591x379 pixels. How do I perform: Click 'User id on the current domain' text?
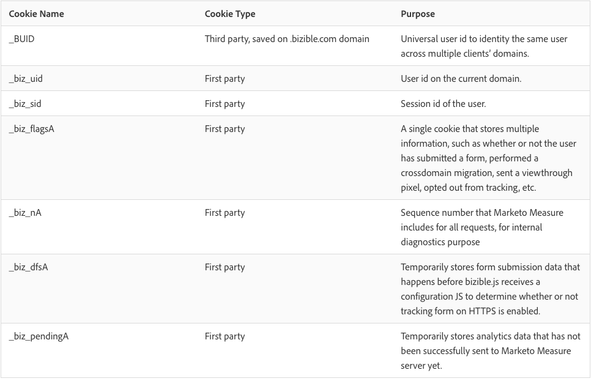click(461, 79)
